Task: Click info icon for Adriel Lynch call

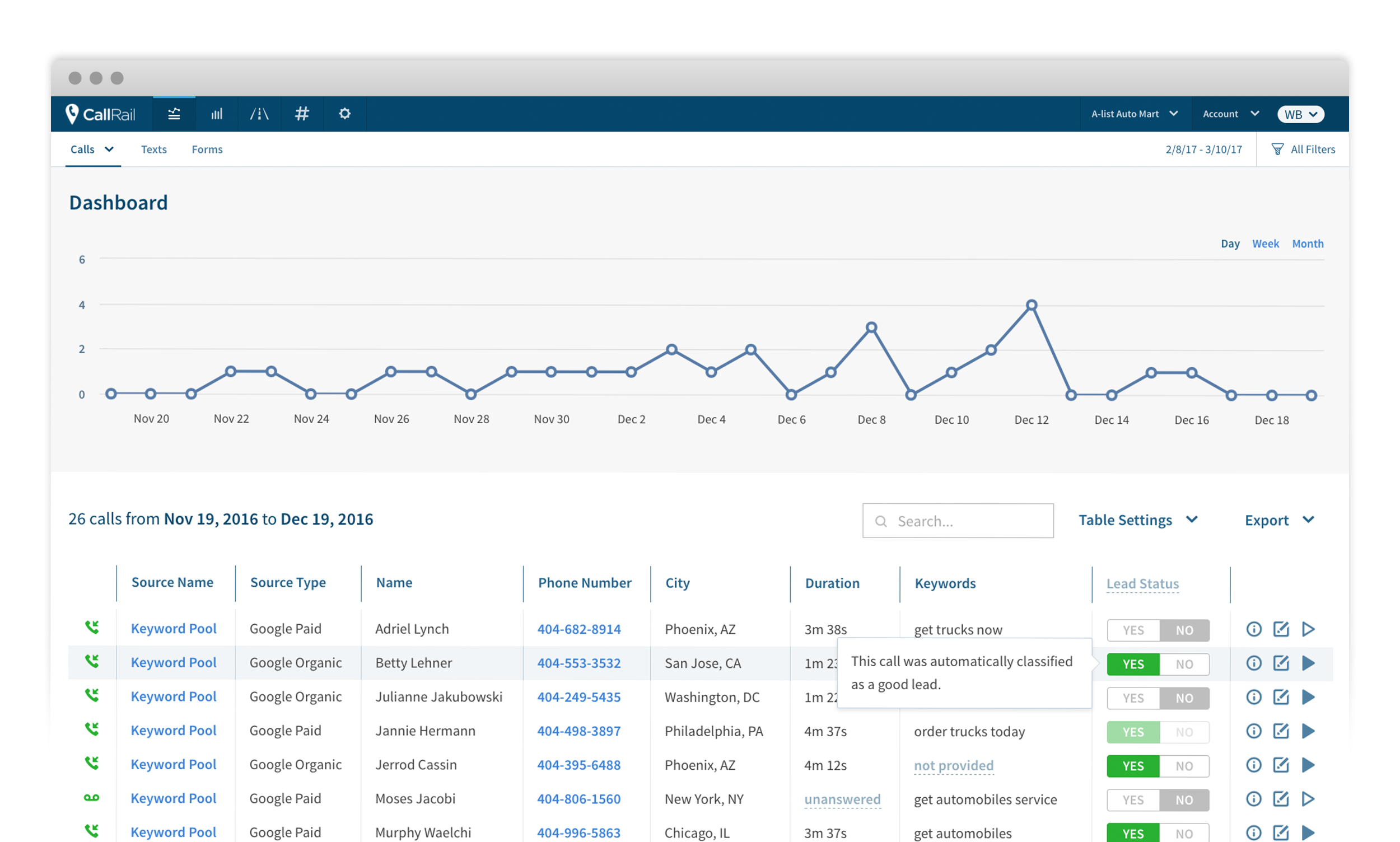Action: point(1254,629)
